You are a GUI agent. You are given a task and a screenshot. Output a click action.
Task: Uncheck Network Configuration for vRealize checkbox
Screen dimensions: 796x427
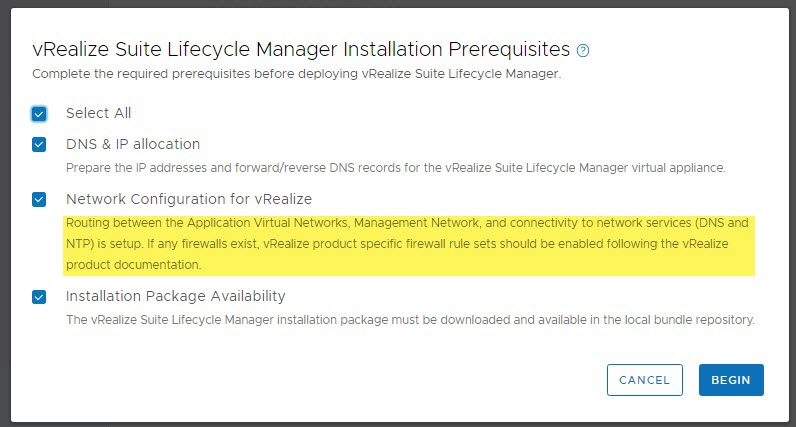tap(39, 199)
